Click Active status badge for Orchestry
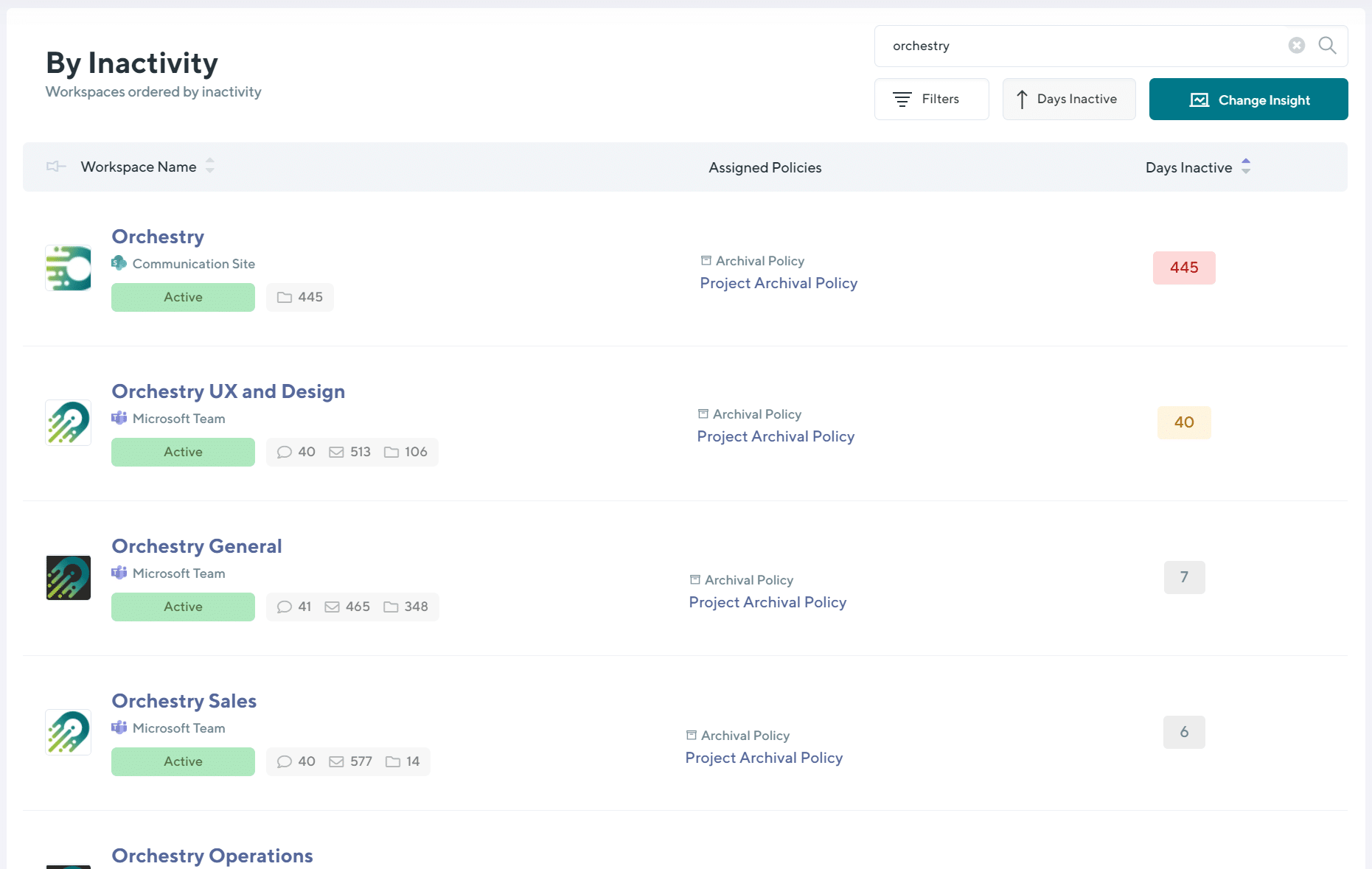 coord(183,297)
